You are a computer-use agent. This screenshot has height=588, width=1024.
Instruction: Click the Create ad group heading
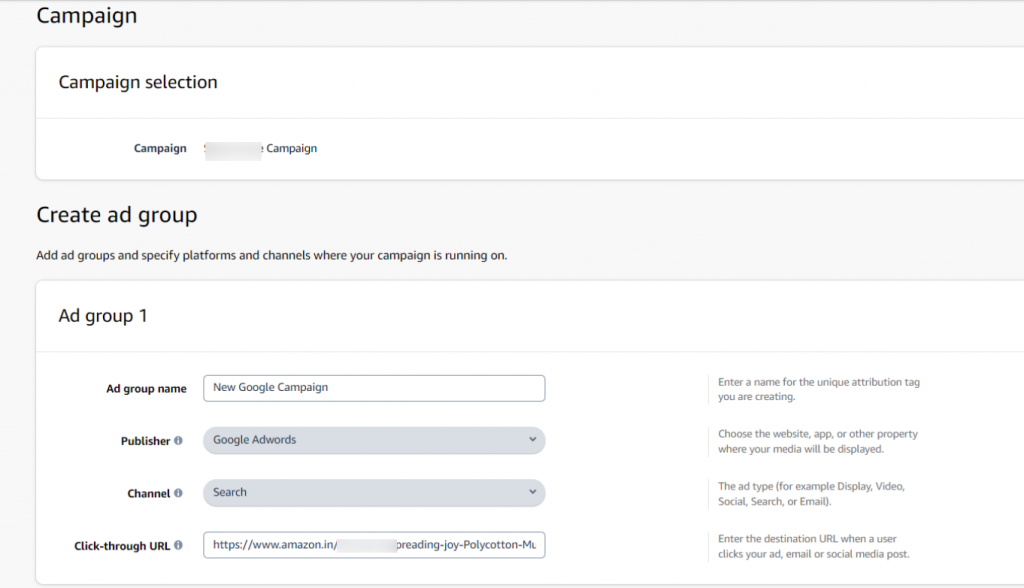116,215
